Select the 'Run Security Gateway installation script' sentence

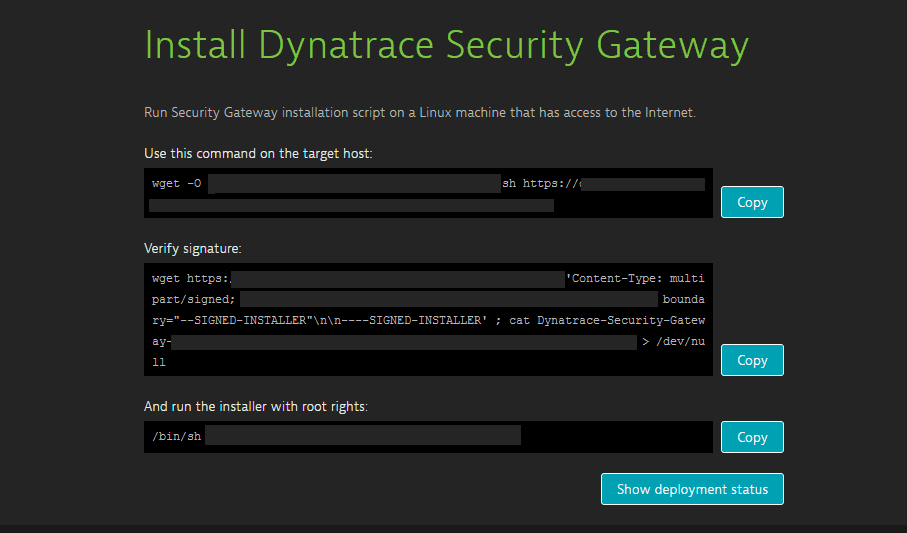(419, 112)
